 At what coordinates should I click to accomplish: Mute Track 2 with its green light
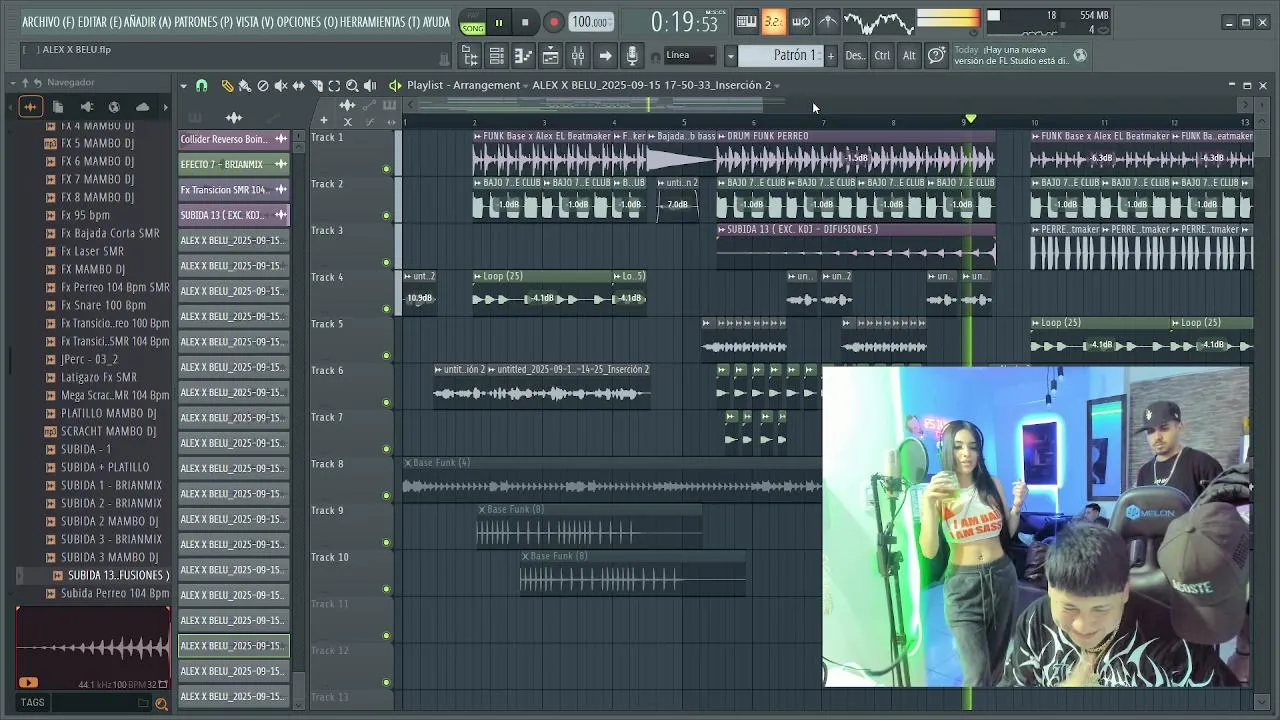click(x=386, y=216)
